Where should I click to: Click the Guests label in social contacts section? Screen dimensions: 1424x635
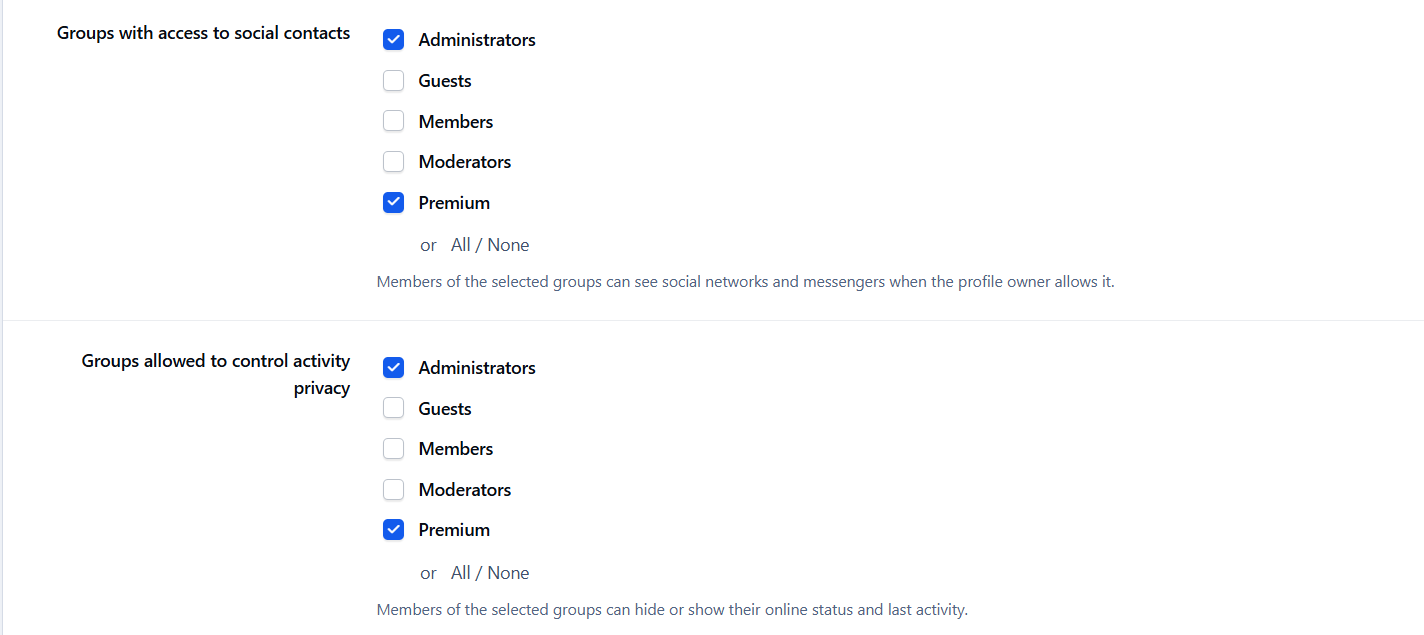[x=445, y=81]
